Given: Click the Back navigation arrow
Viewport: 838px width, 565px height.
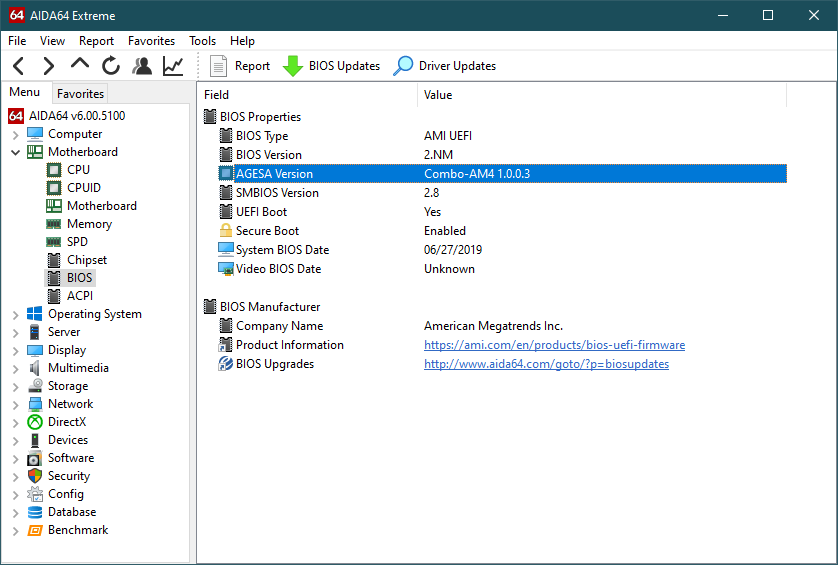Looking at the screenshot, I should click(19, 66).
